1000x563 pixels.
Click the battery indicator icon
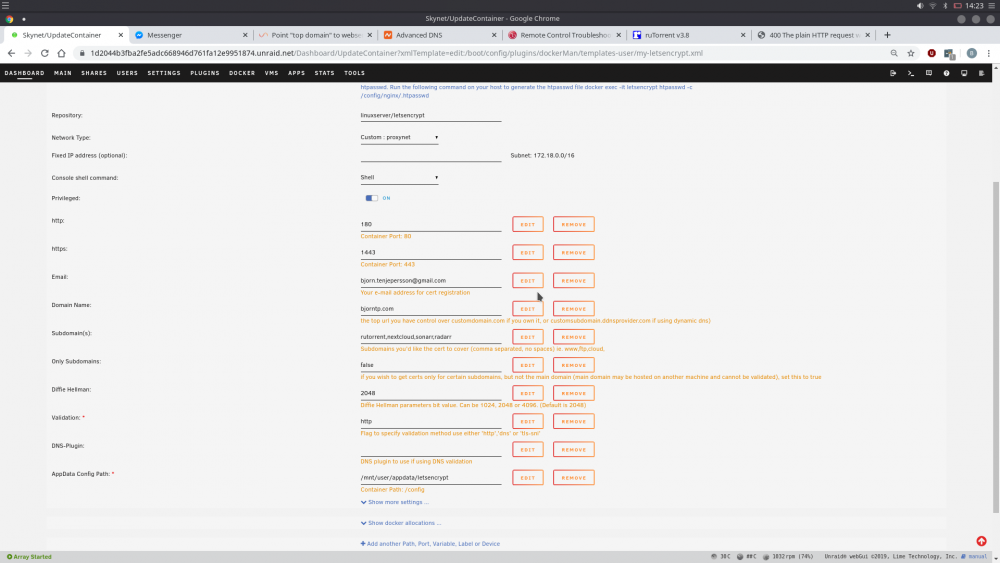957,6
